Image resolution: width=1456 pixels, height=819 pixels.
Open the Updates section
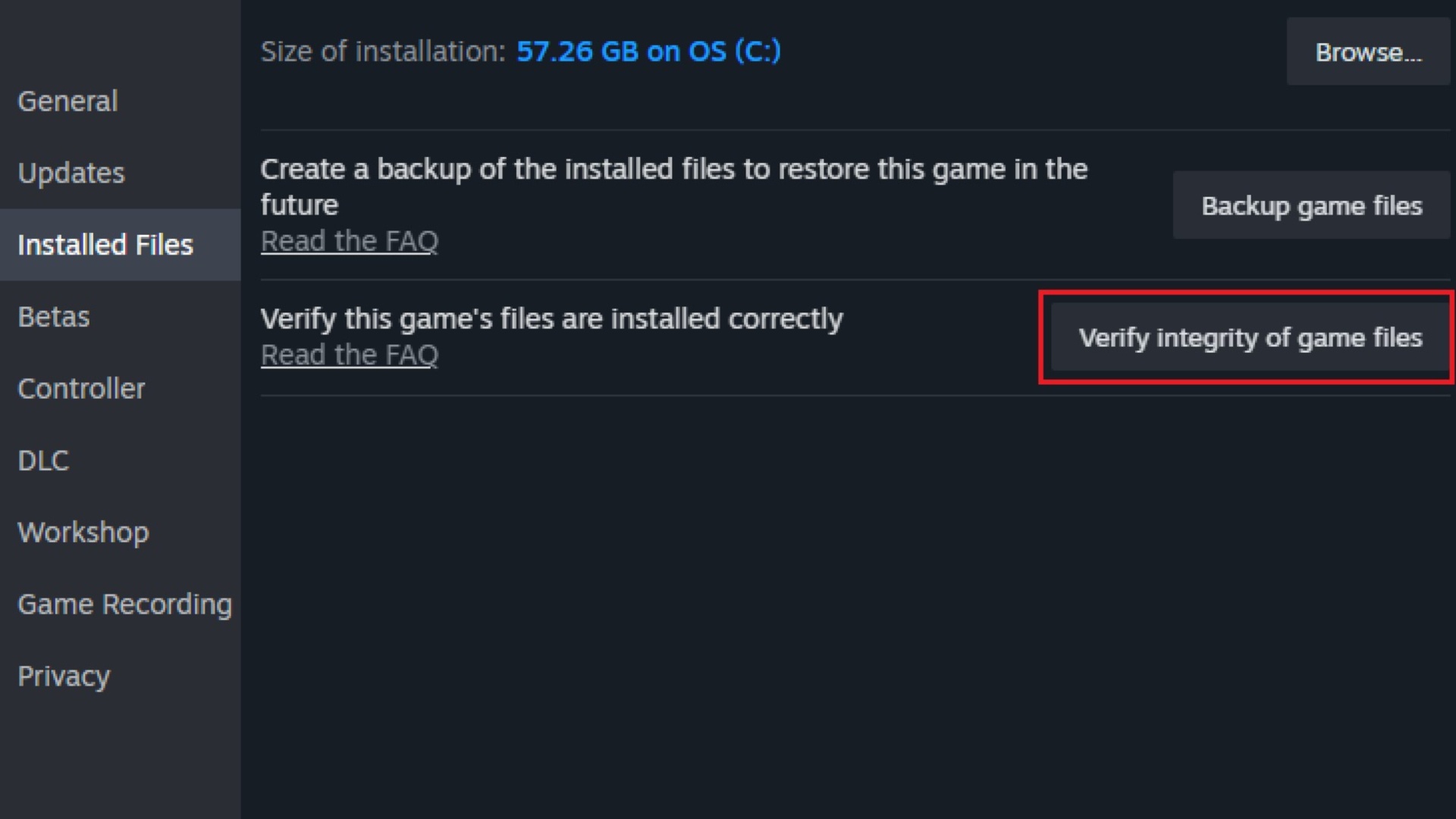coord(71,173)
